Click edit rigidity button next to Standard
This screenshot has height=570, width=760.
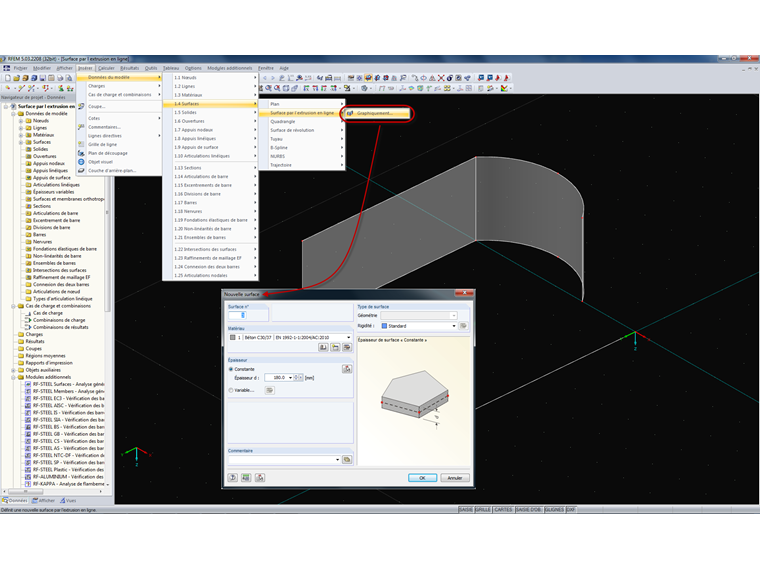point(463,326)
